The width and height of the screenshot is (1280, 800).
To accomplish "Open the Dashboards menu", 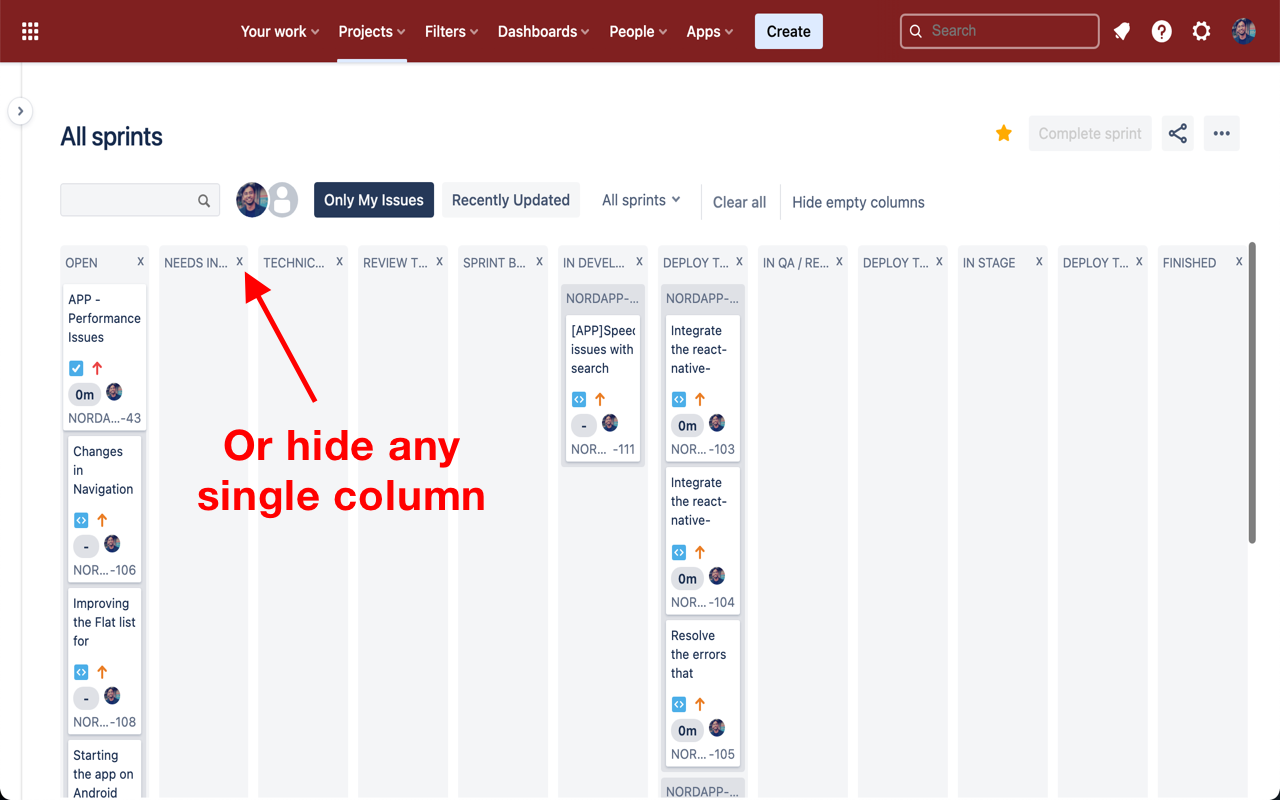I will click(543, 31).
